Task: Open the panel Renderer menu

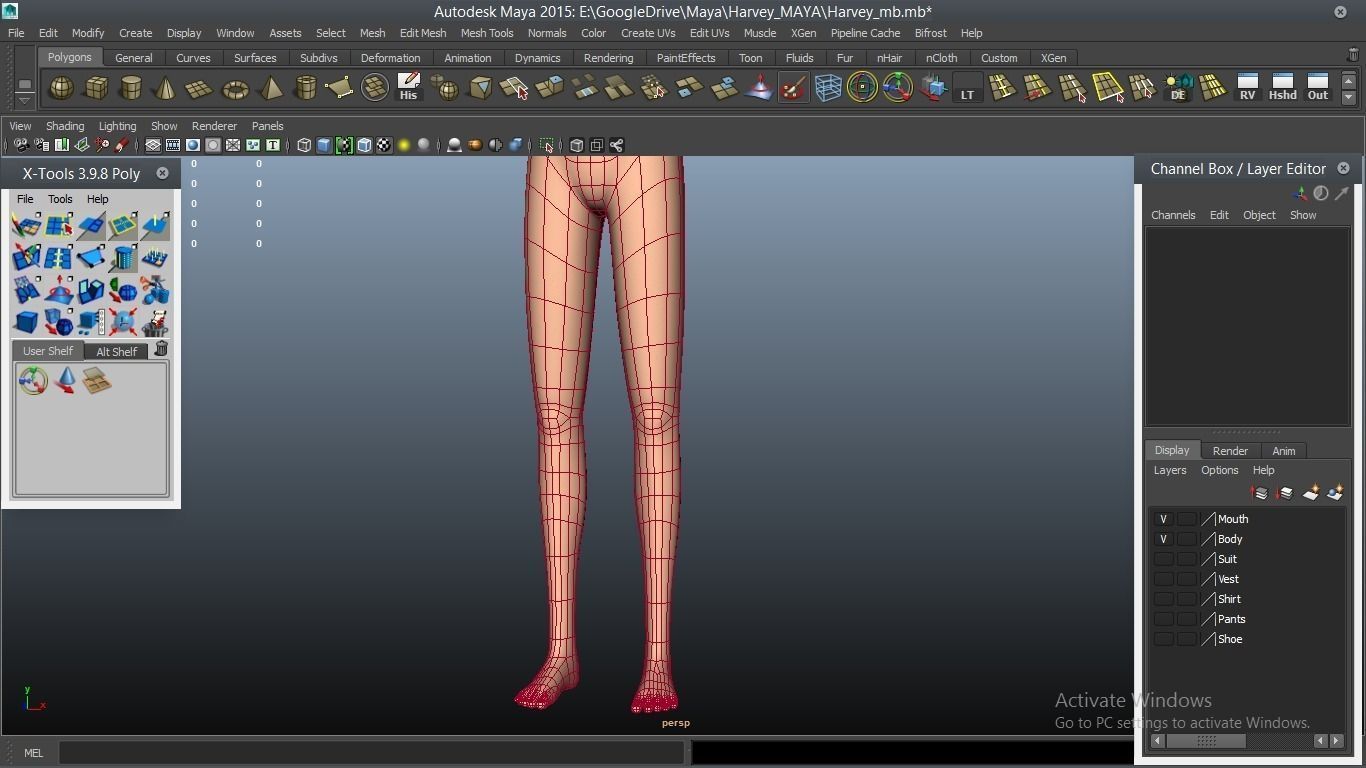Action: click(x=214, y=126)
